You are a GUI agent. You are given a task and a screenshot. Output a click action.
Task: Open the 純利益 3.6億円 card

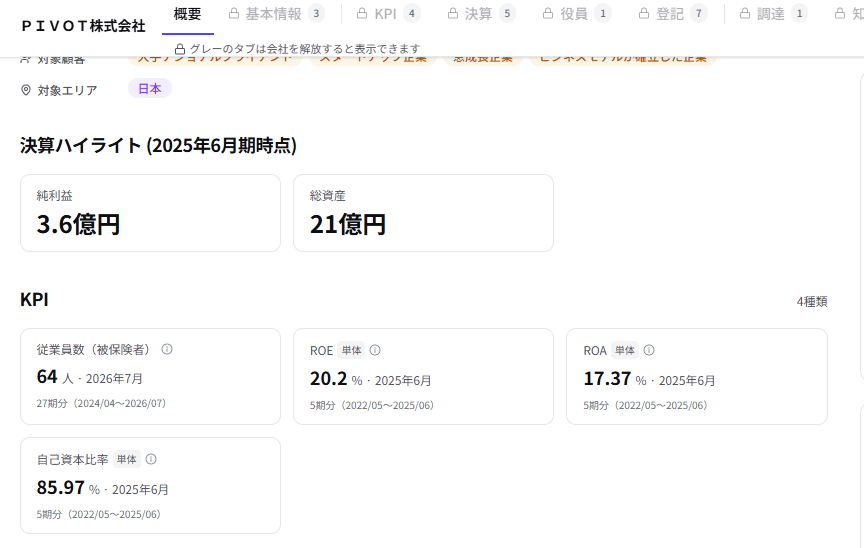click(150, 213)
